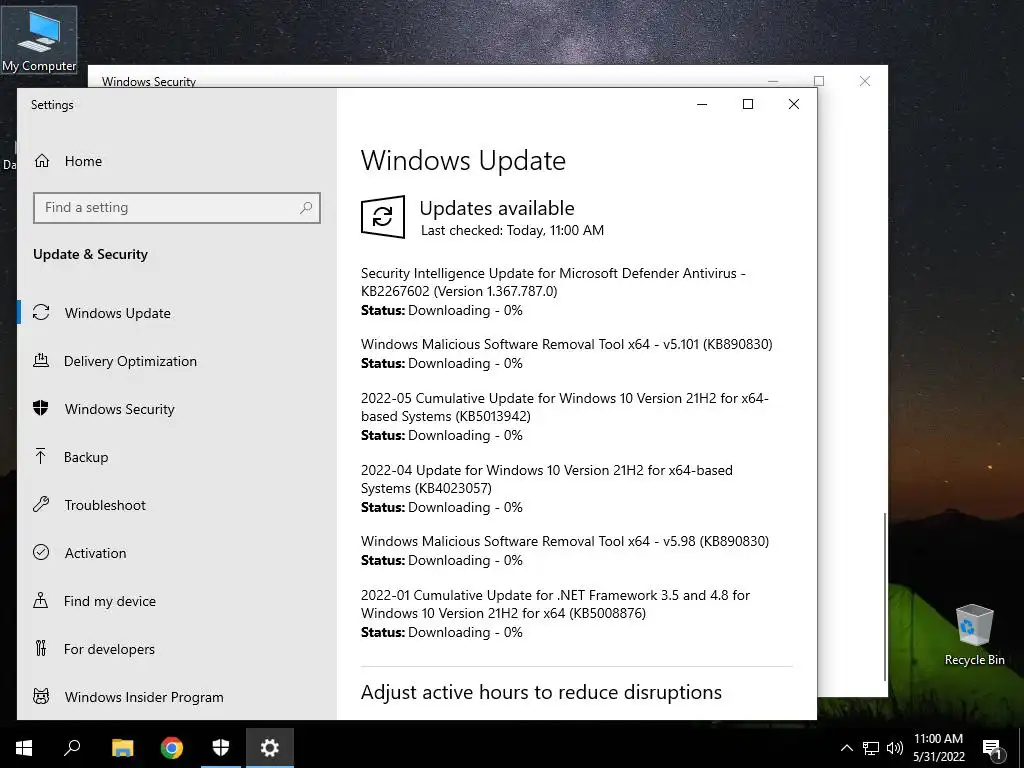
Task: Click the Updates available heading
Action: pos(497,208)
